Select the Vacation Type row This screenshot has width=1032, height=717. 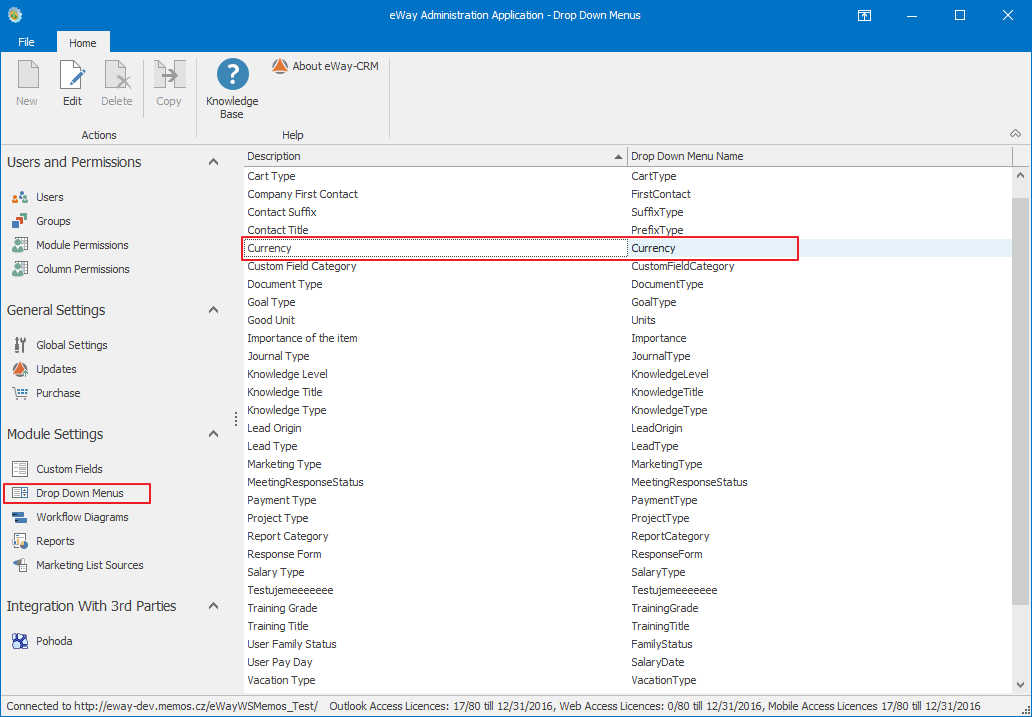(627, 680)
